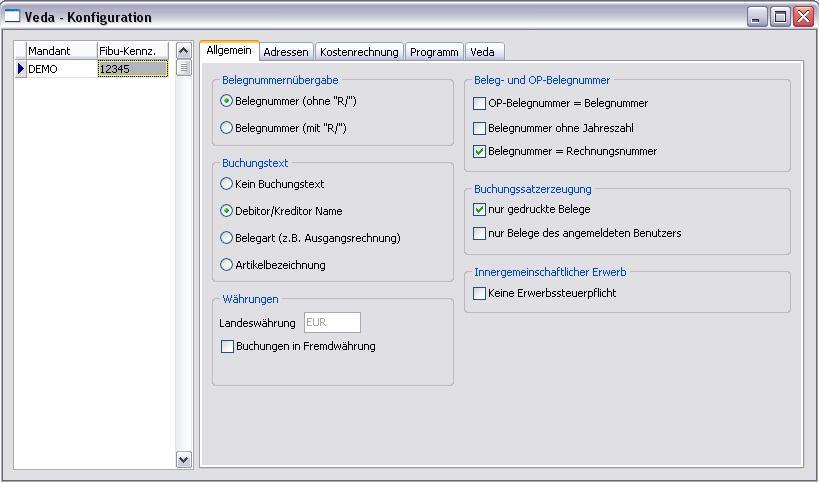Click the row indicator arrow beside DEMO
The height and width of the screenshot is (483, 819).
(20, 69)
